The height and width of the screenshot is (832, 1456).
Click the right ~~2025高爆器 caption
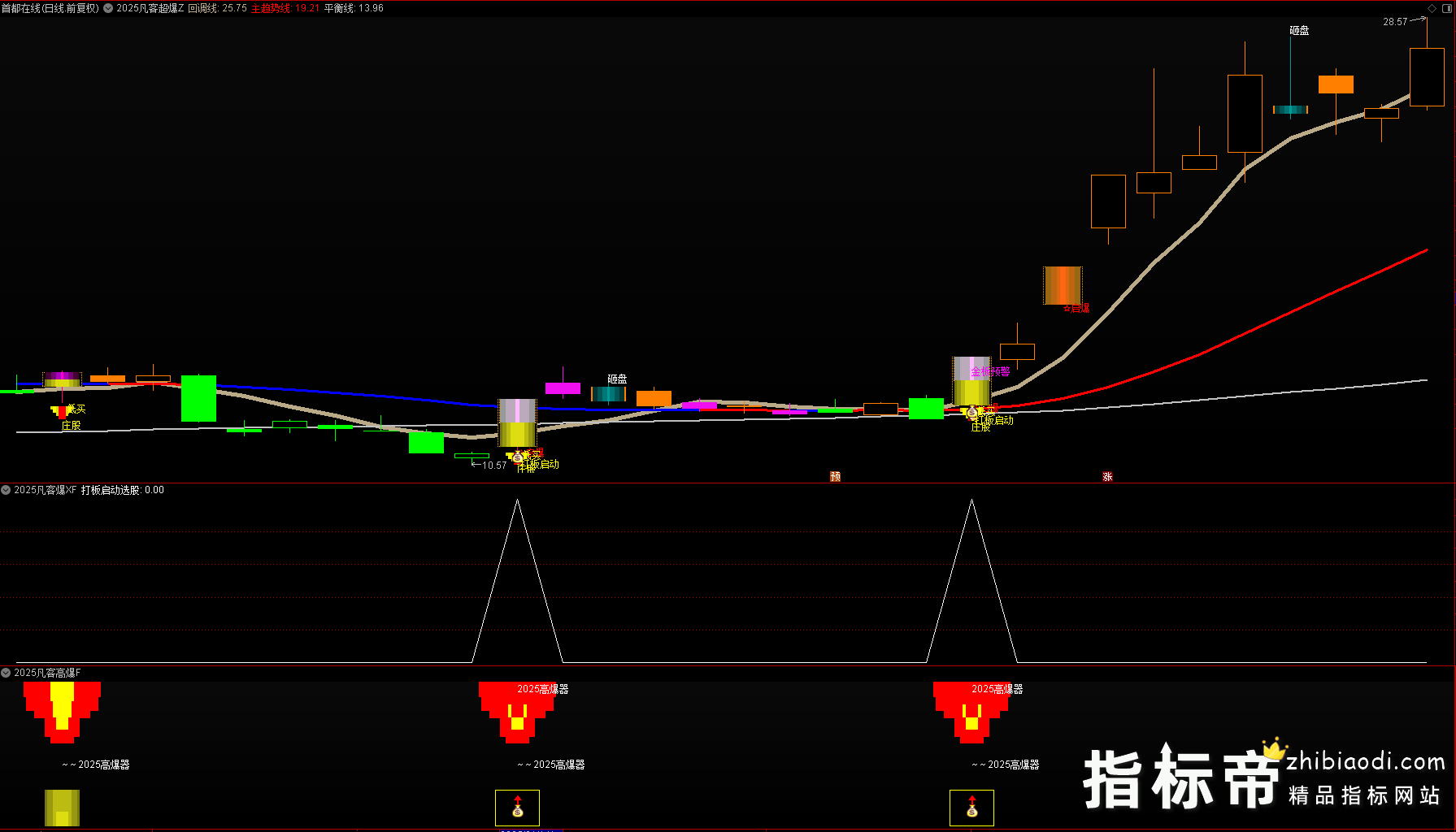(x=1006, y=765)
